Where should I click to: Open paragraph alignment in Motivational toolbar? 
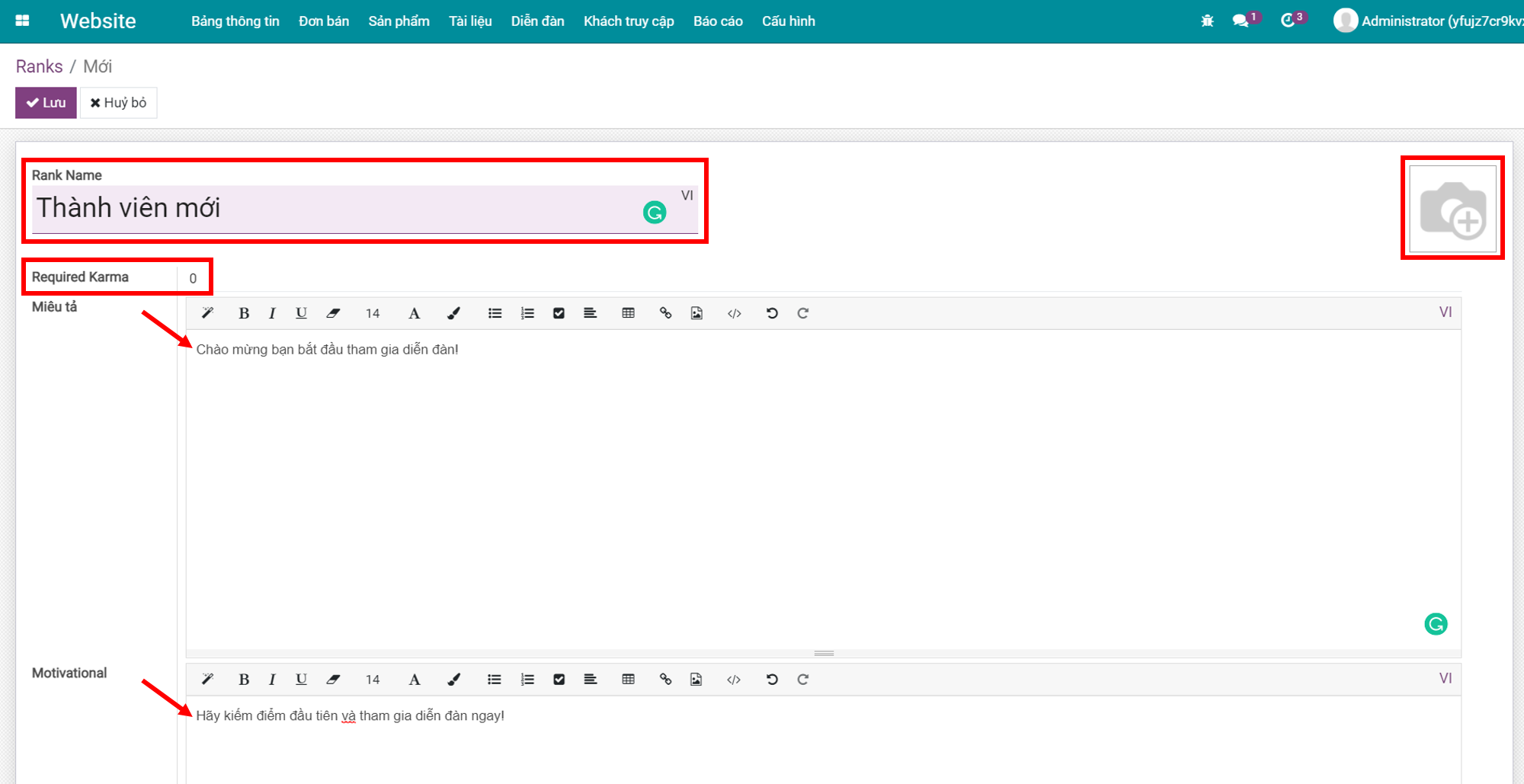[590, 680]
